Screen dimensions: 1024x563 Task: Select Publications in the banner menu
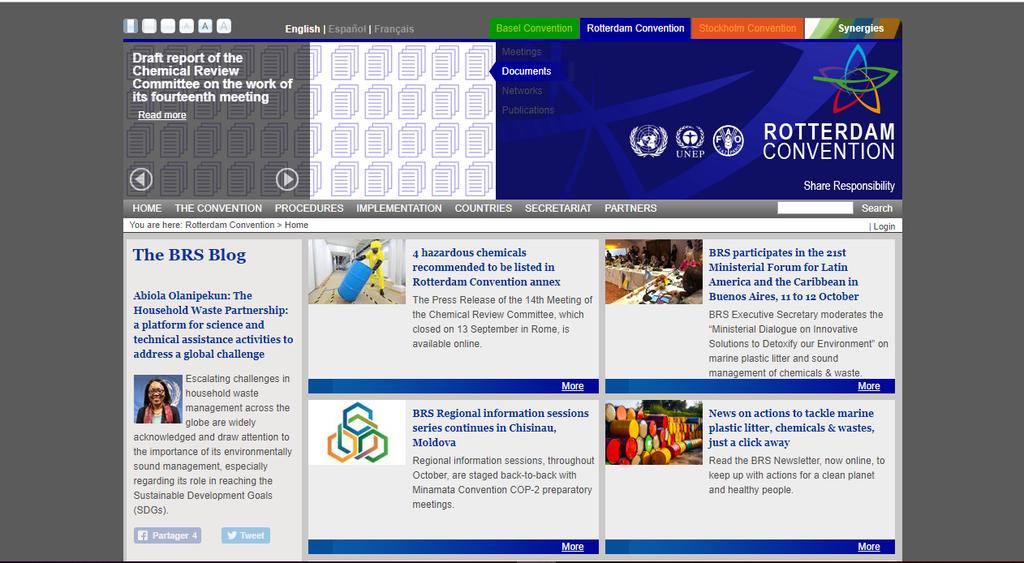point(528,110)
